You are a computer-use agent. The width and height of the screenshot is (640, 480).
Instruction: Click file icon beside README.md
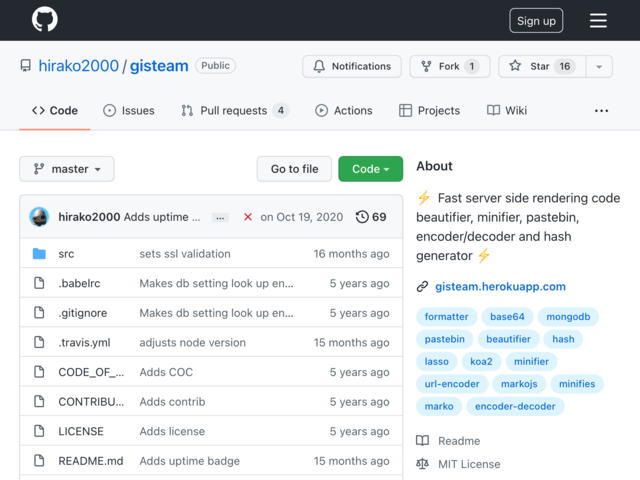tap(39, 460)
